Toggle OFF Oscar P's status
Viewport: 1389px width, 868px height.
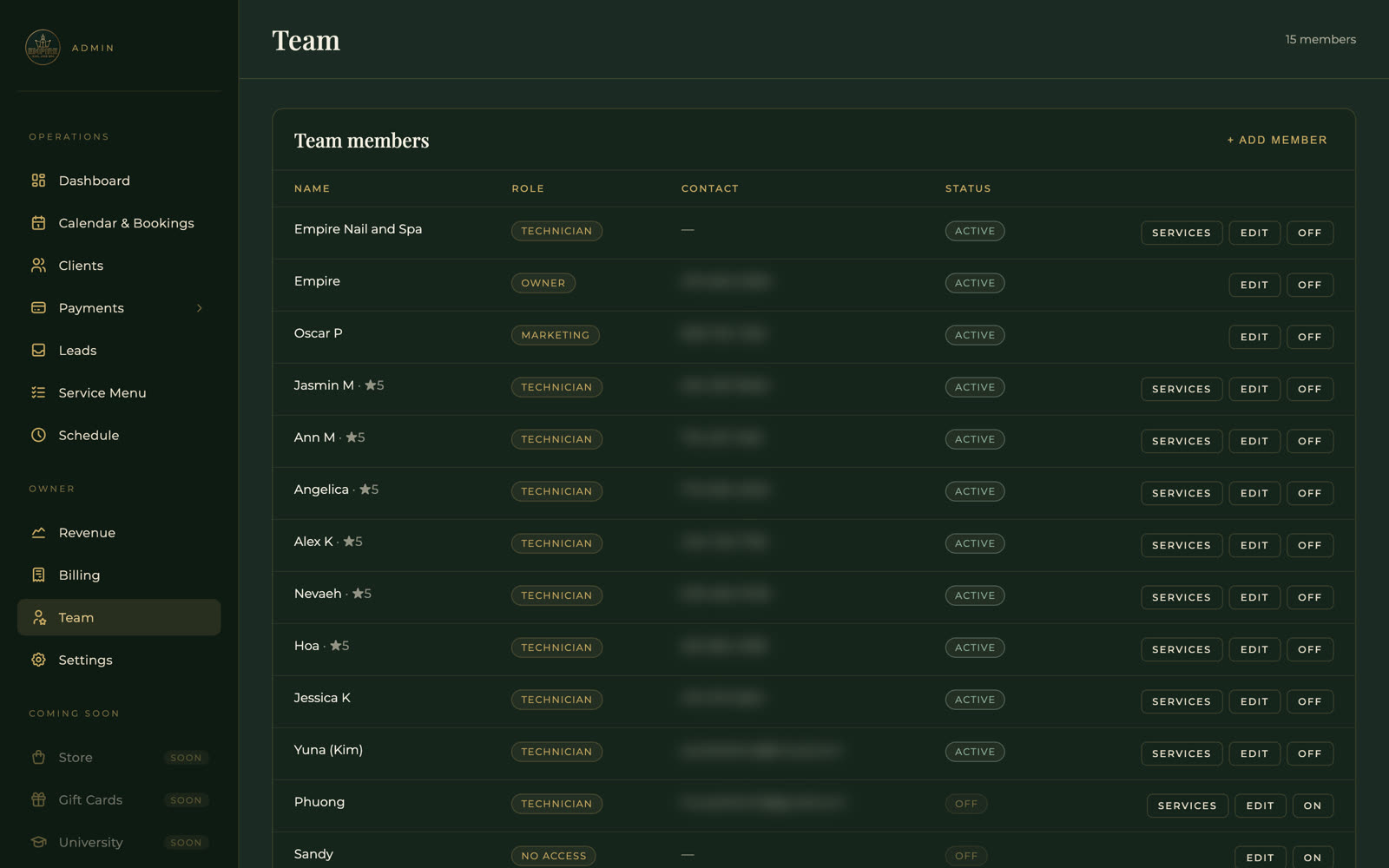click(1309, 337)
